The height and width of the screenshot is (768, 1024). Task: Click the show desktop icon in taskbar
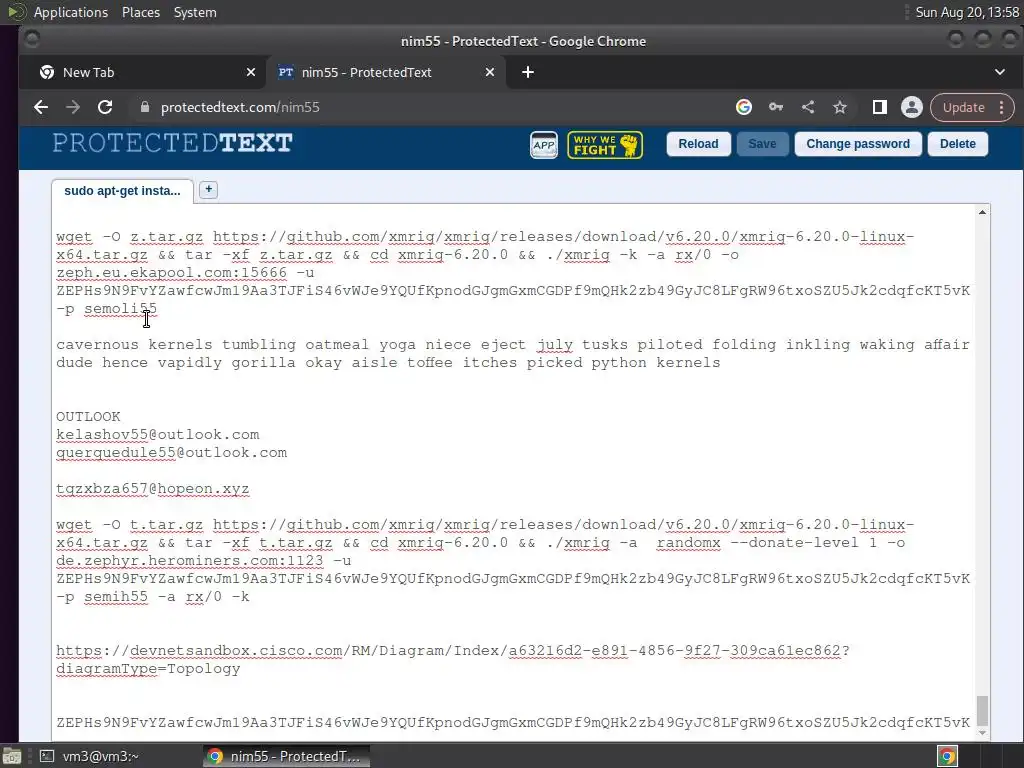[x=11, y=756]
